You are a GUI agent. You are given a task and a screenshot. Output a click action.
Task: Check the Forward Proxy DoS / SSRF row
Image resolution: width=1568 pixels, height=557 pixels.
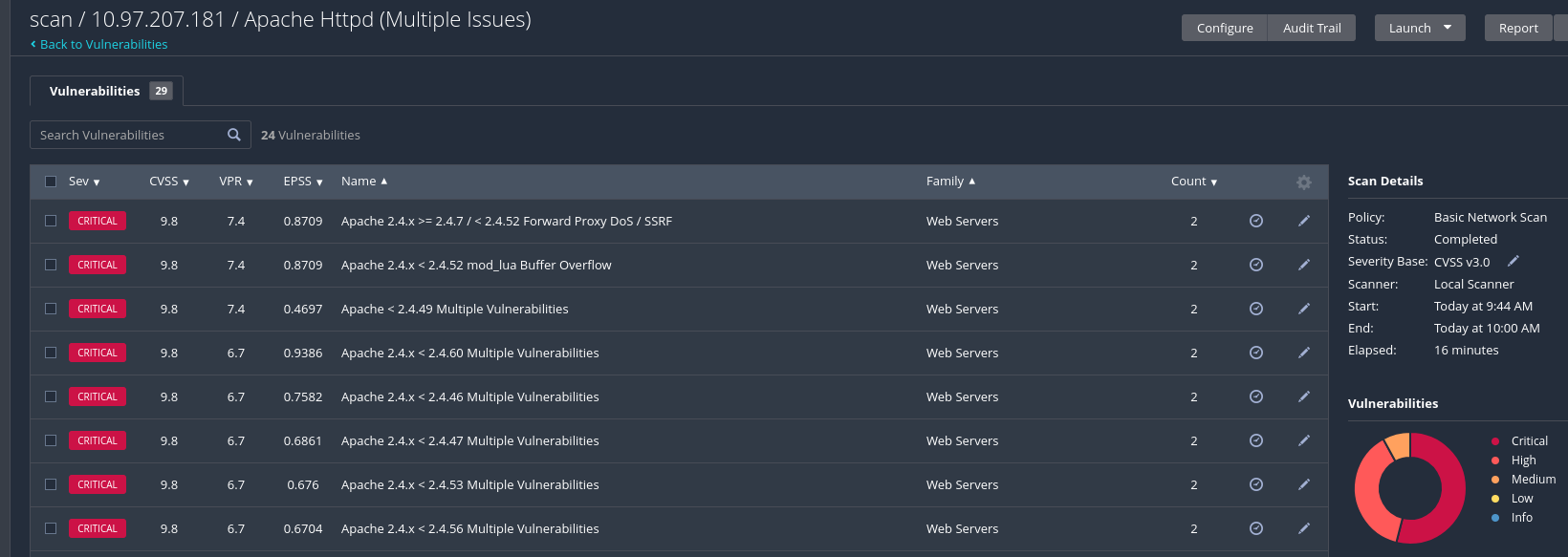51,221
